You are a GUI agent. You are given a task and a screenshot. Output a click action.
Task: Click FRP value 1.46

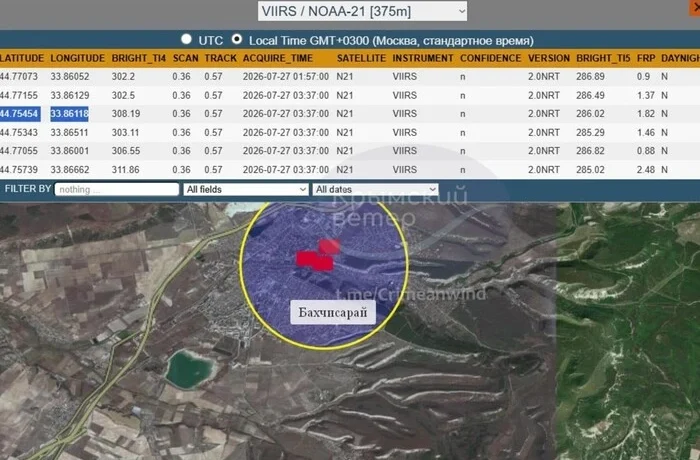(x=646, y=133)
